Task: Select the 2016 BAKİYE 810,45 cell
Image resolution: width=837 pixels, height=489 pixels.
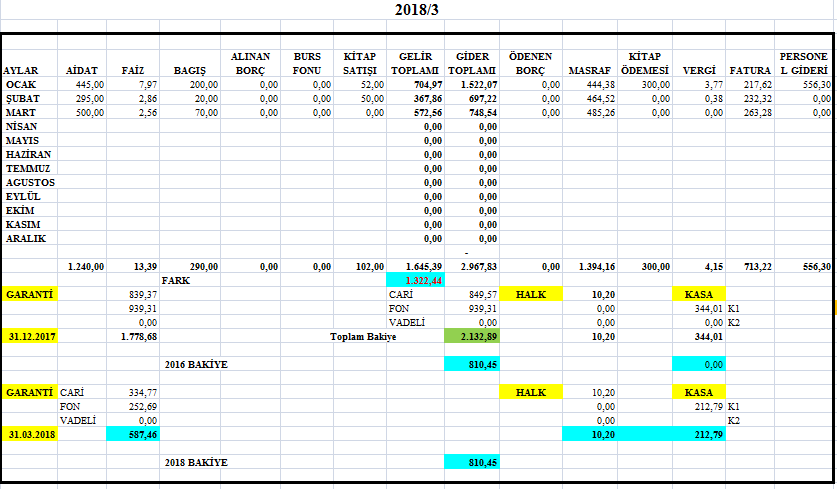Action: point(472,364)
